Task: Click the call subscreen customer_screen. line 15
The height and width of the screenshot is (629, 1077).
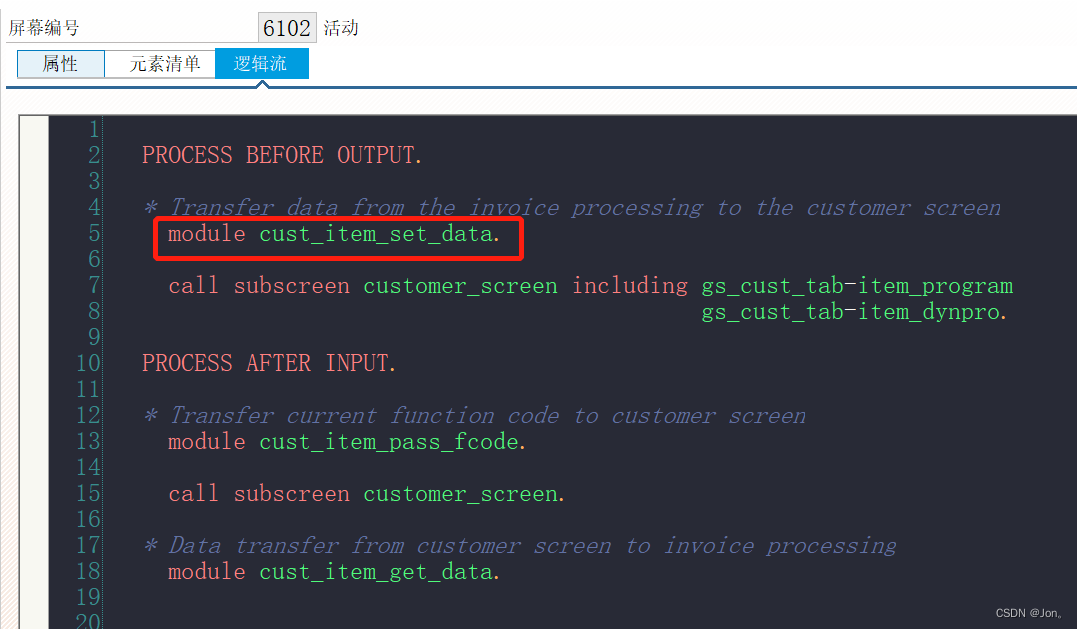Action: [x=367, y=494]
